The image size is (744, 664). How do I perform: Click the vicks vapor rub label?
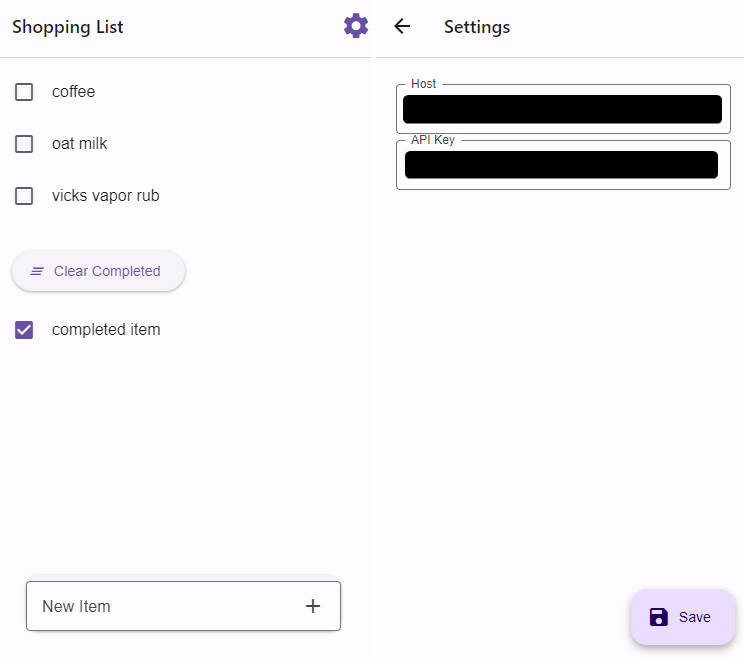105,196
